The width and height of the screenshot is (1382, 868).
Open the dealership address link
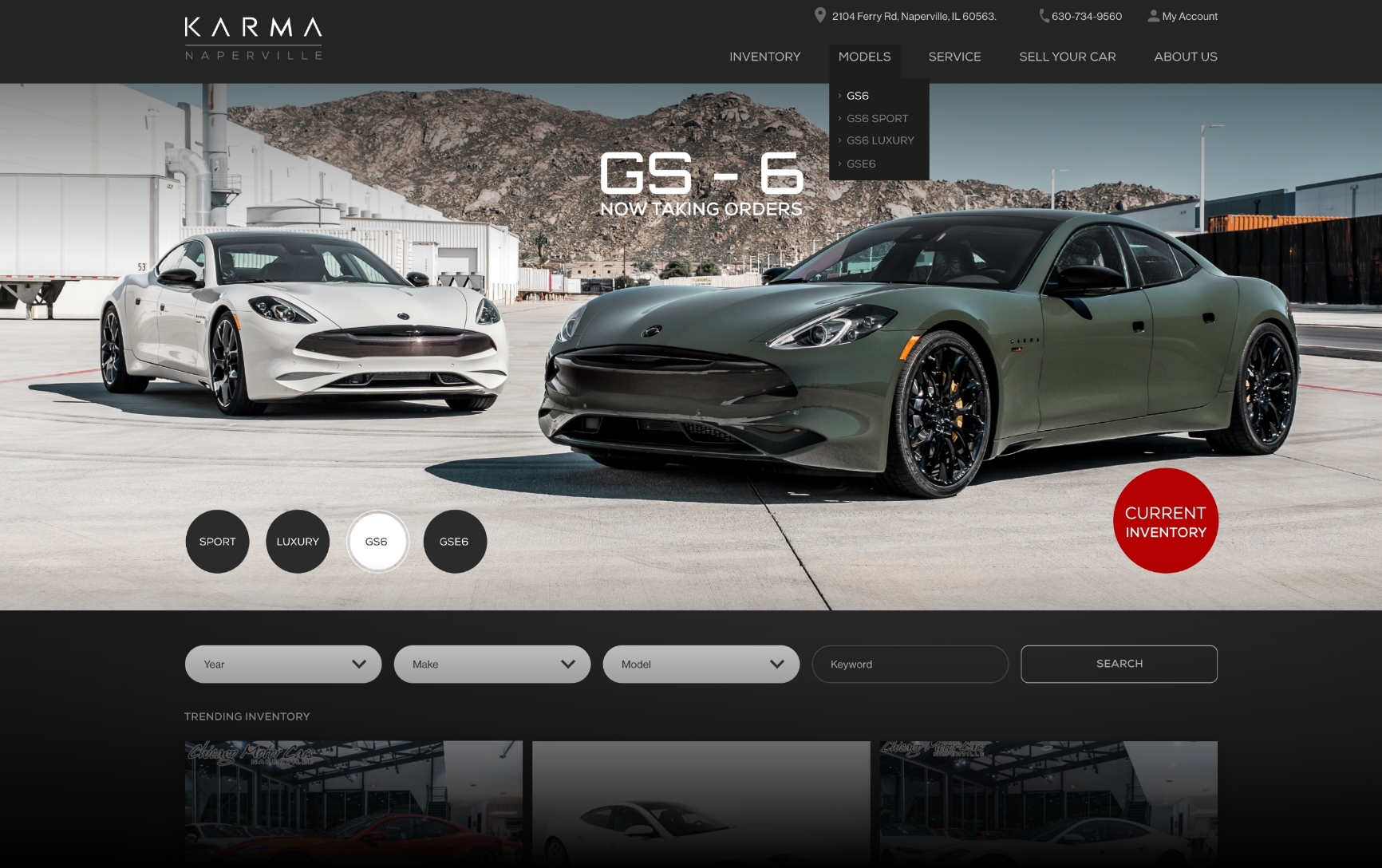(x=914, y=16)
